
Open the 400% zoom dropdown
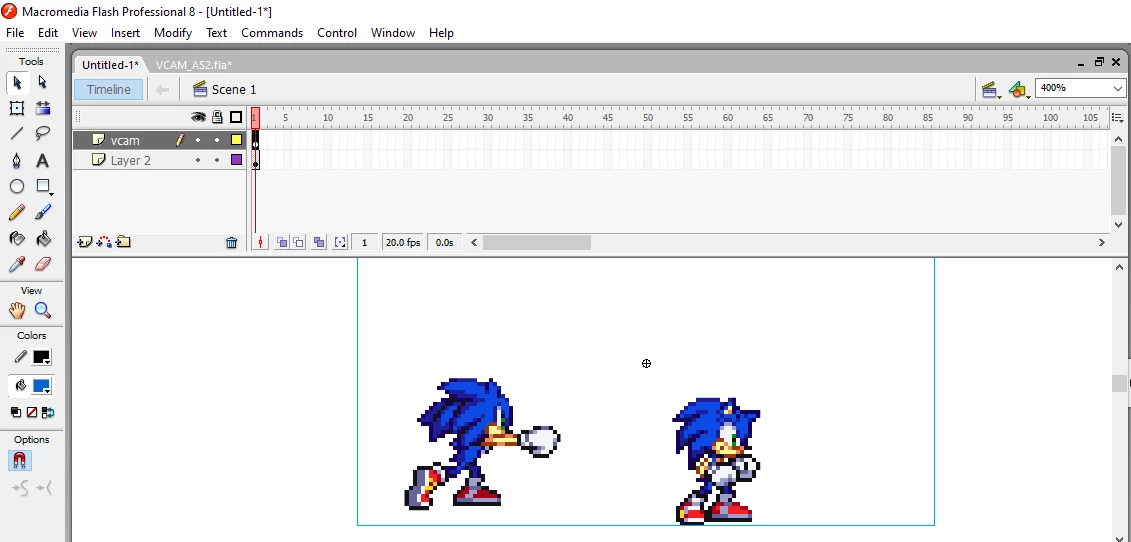[1118, 88]
